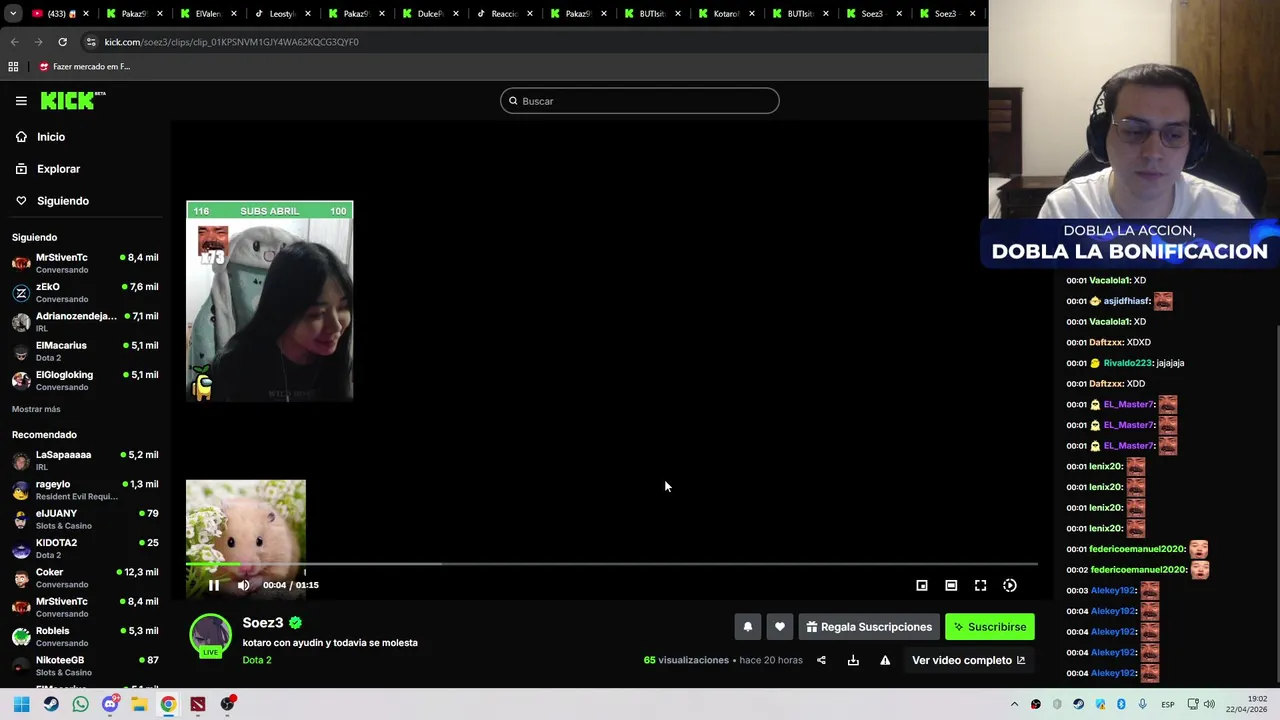Viewport: 1280px width, 720px height.
Task: Seek on the video progress bar
Action: (x=612, y=564)
